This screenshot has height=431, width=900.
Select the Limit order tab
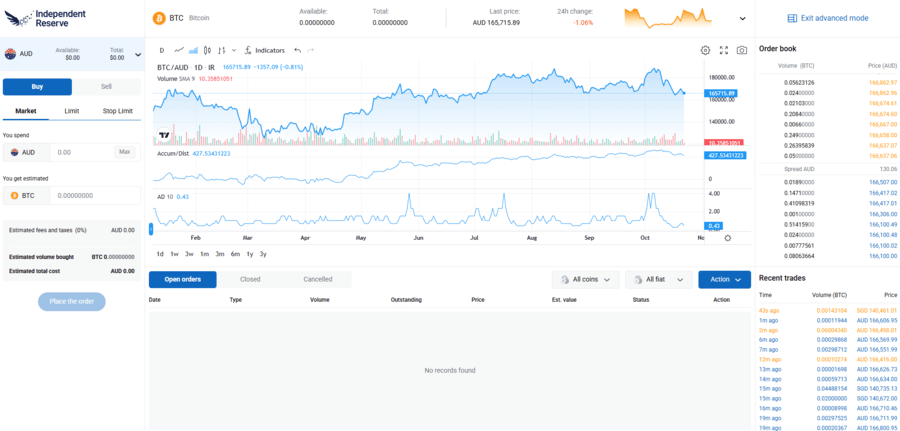click(72, 111)
